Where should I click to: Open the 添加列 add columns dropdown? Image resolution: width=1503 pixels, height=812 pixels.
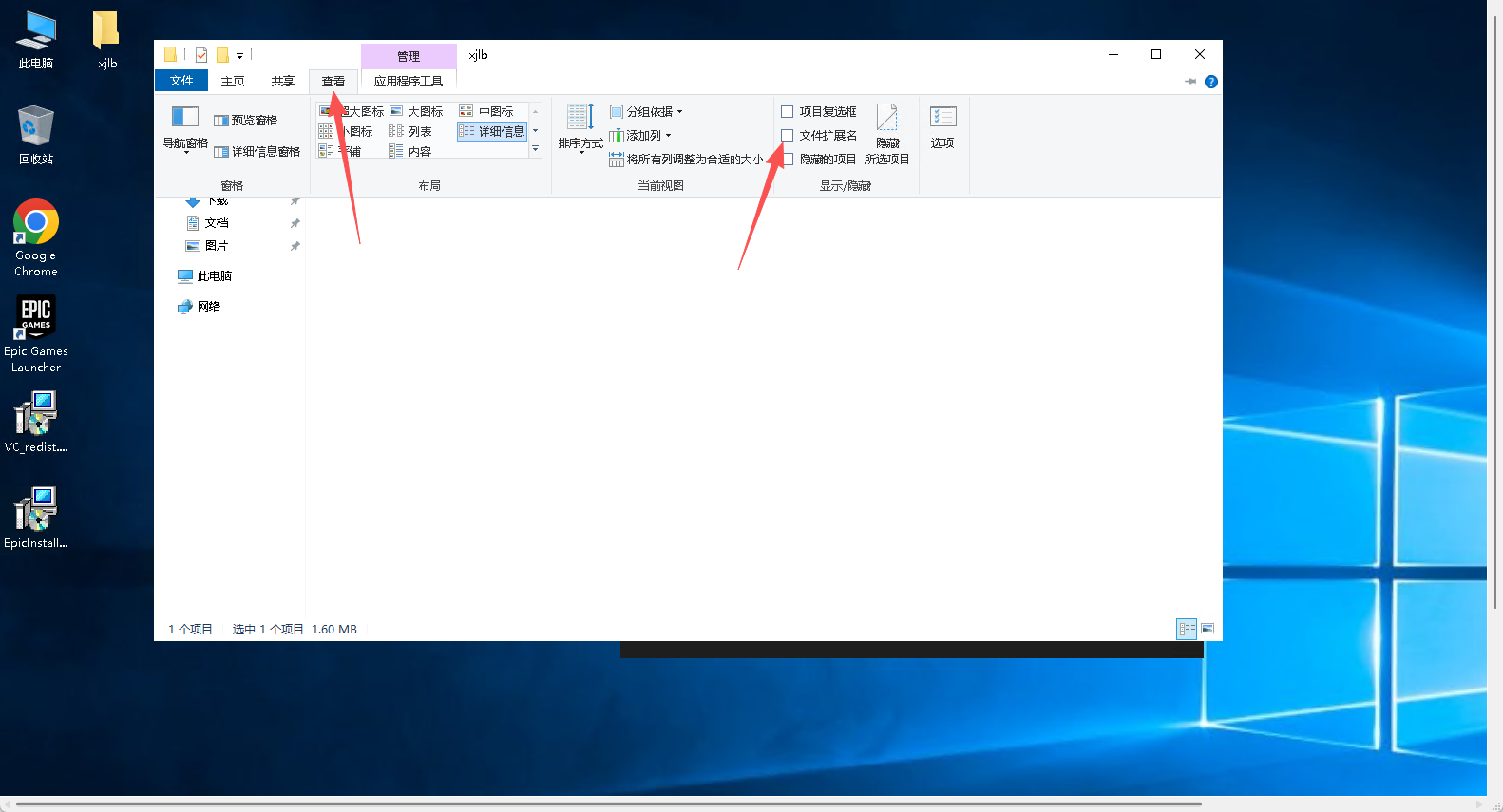point(640,136)
